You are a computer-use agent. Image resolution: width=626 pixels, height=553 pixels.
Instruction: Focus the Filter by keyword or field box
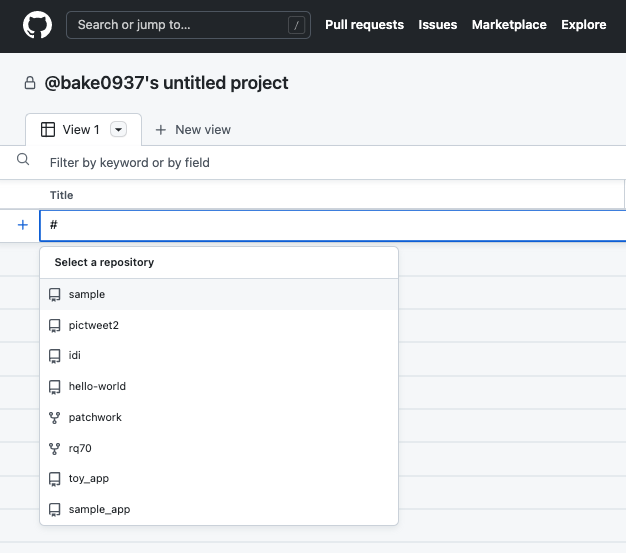(x=335, y=163)
